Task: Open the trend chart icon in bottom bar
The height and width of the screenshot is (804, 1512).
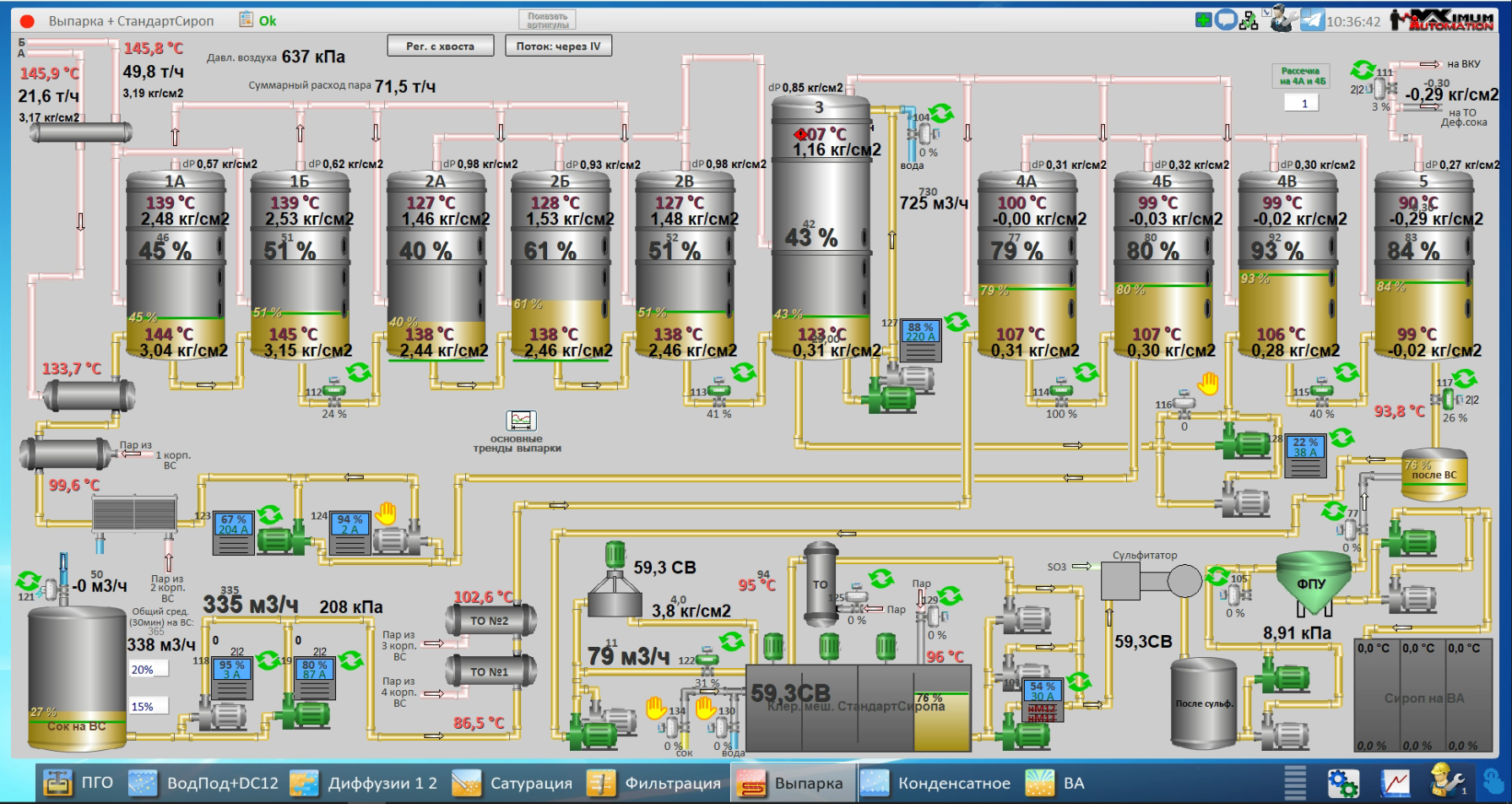Action: (1395, 783)
